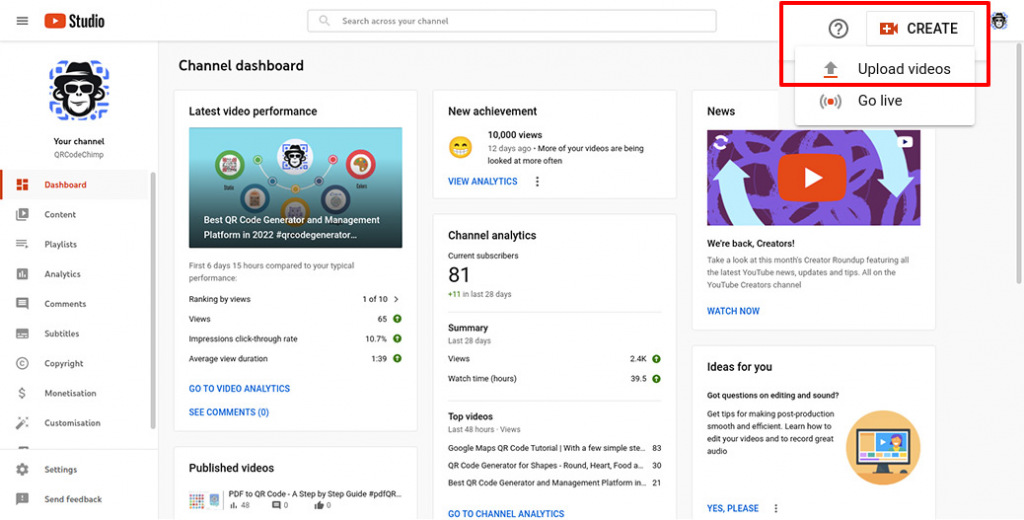The width and height of the screenshot is (1024, 520).
Task: Click the Monetisation dollar icon
Action: [x=22, y=393]
